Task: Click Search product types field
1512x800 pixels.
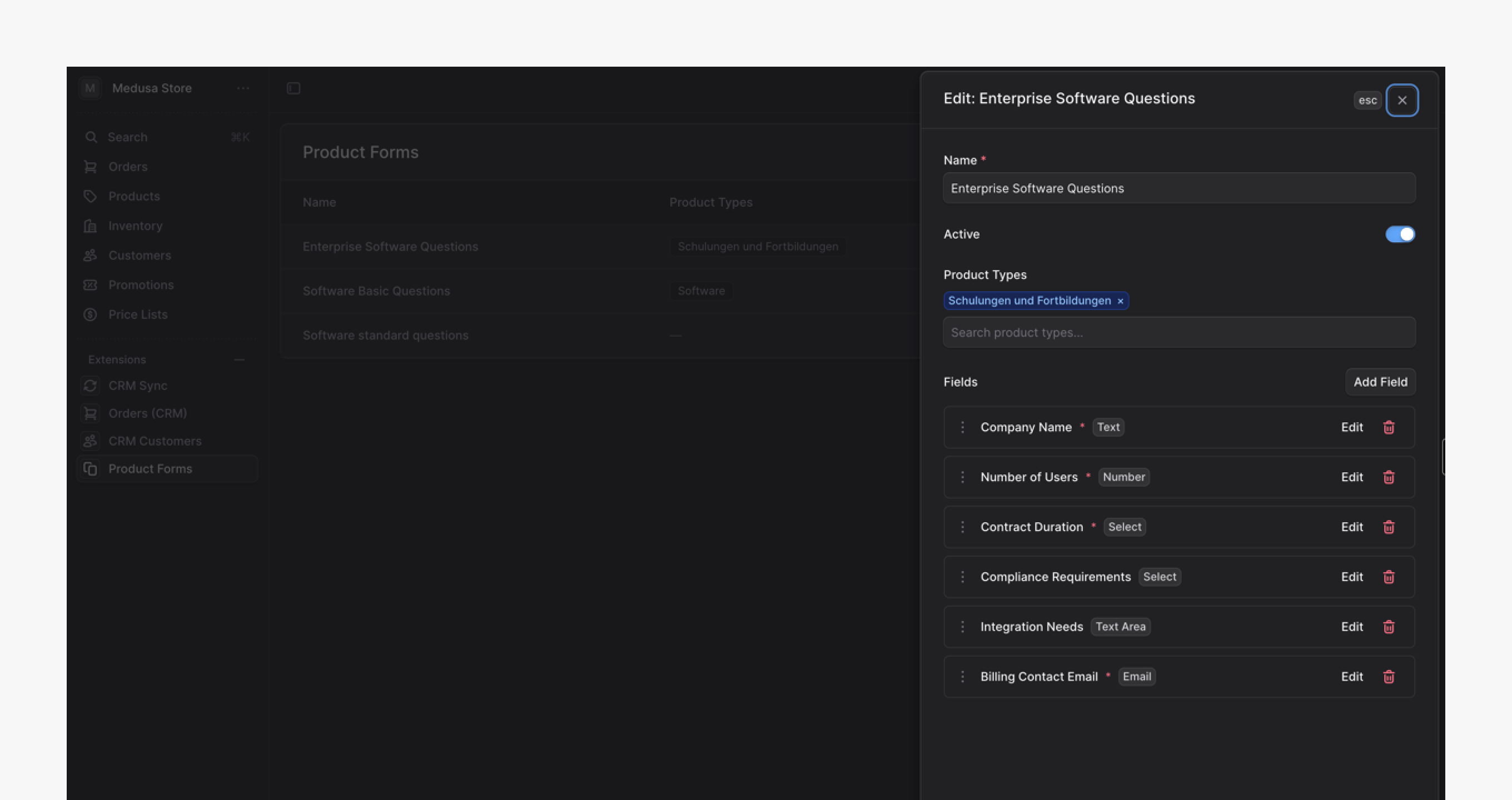Action: click(1179, 333)
